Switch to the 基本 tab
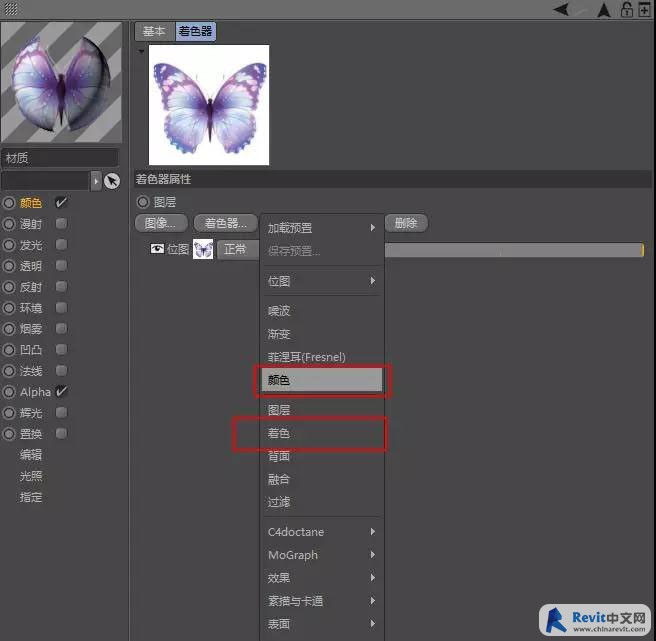This screenshot has width=656, height=641. pos(154,31)
